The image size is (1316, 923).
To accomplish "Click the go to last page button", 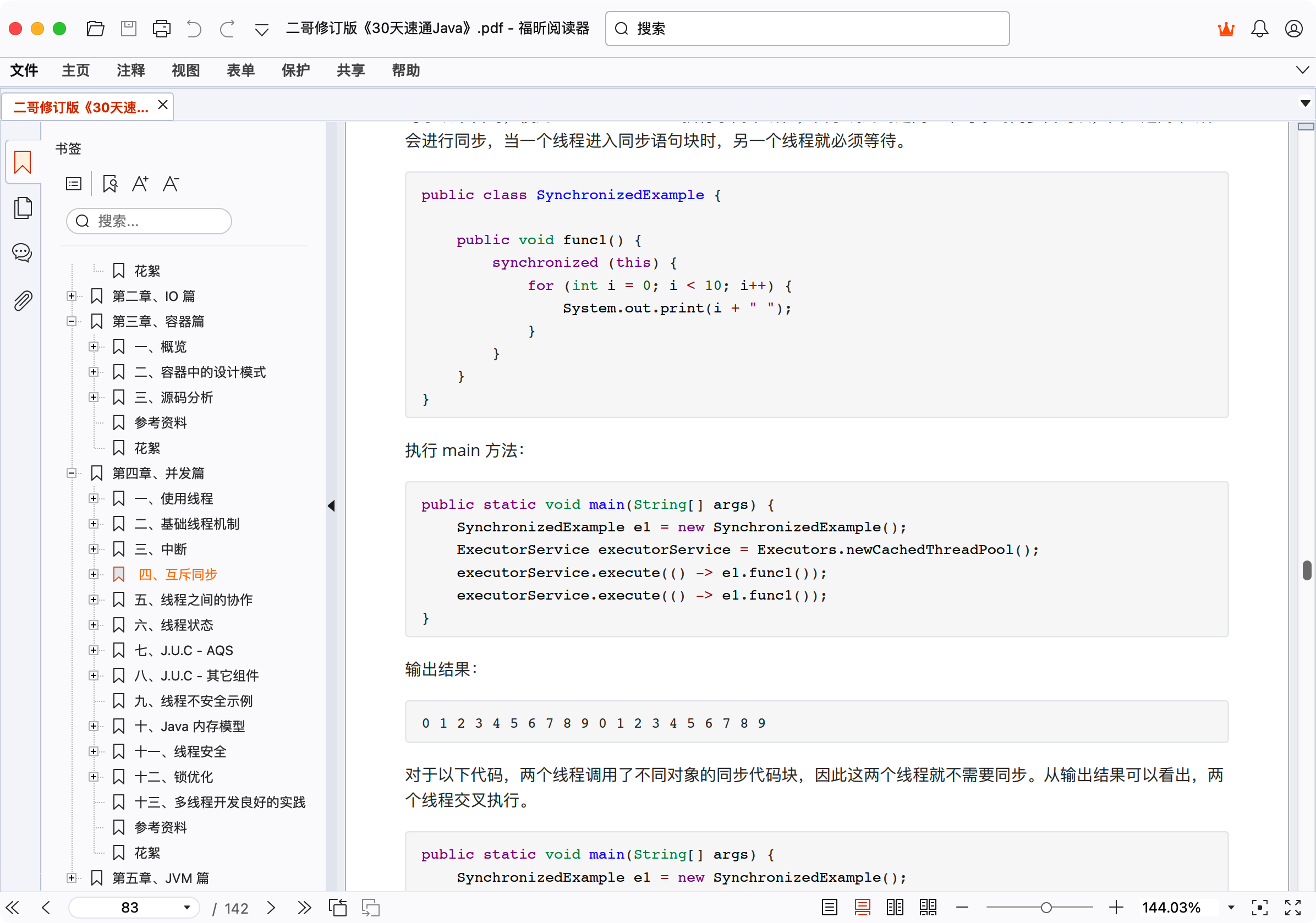I will coord(305,907).
